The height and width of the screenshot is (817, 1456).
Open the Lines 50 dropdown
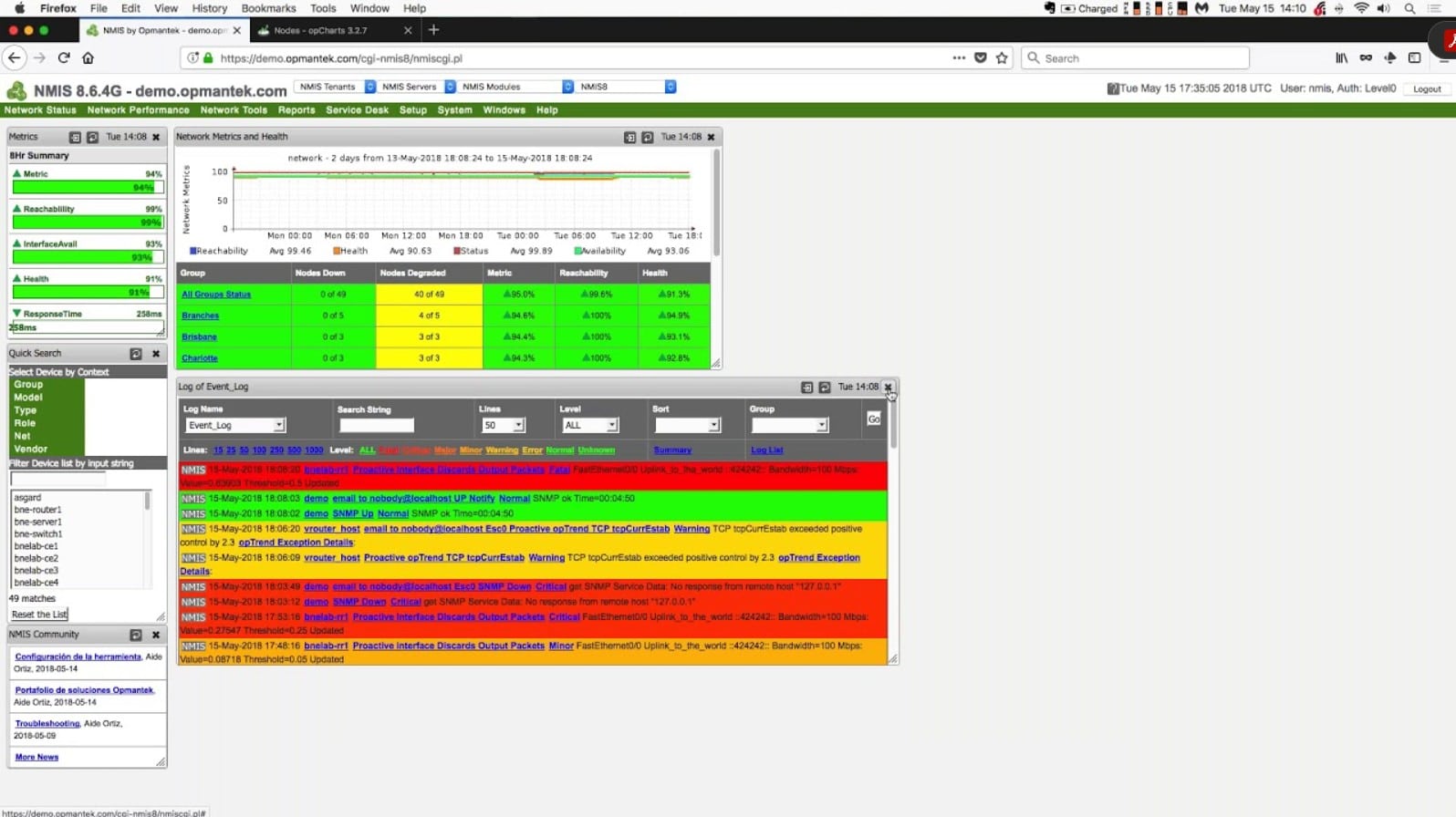(503, 425)
